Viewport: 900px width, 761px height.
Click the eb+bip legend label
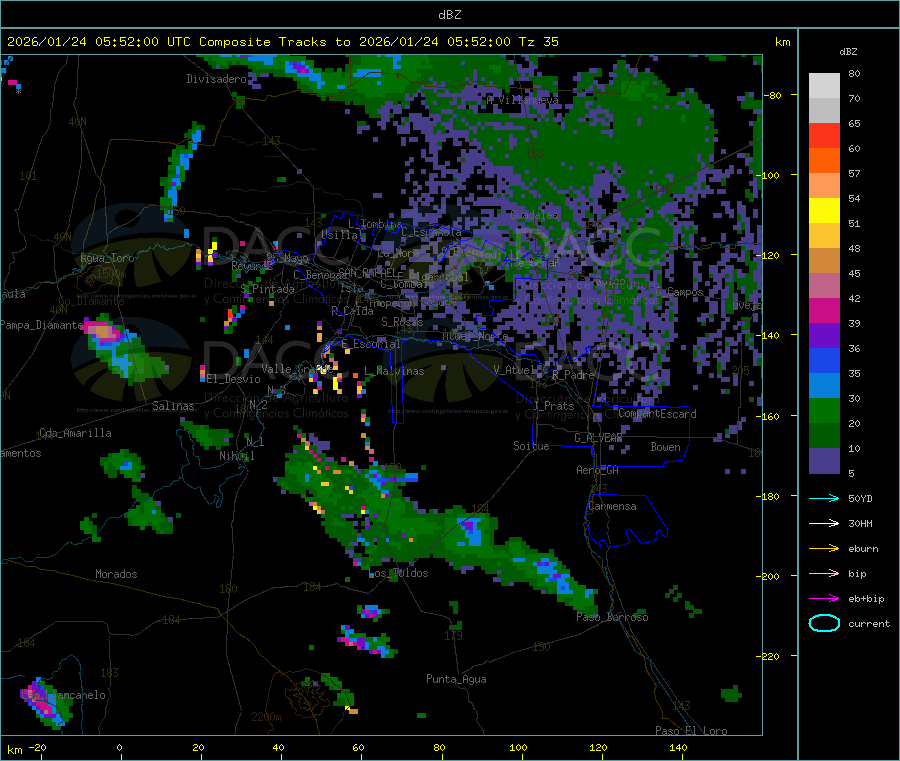(866, 599)
